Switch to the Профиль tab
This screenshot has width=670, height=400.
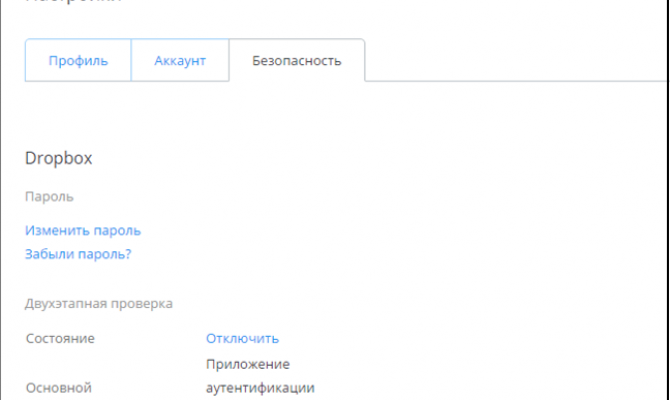[x=78, y=60]
